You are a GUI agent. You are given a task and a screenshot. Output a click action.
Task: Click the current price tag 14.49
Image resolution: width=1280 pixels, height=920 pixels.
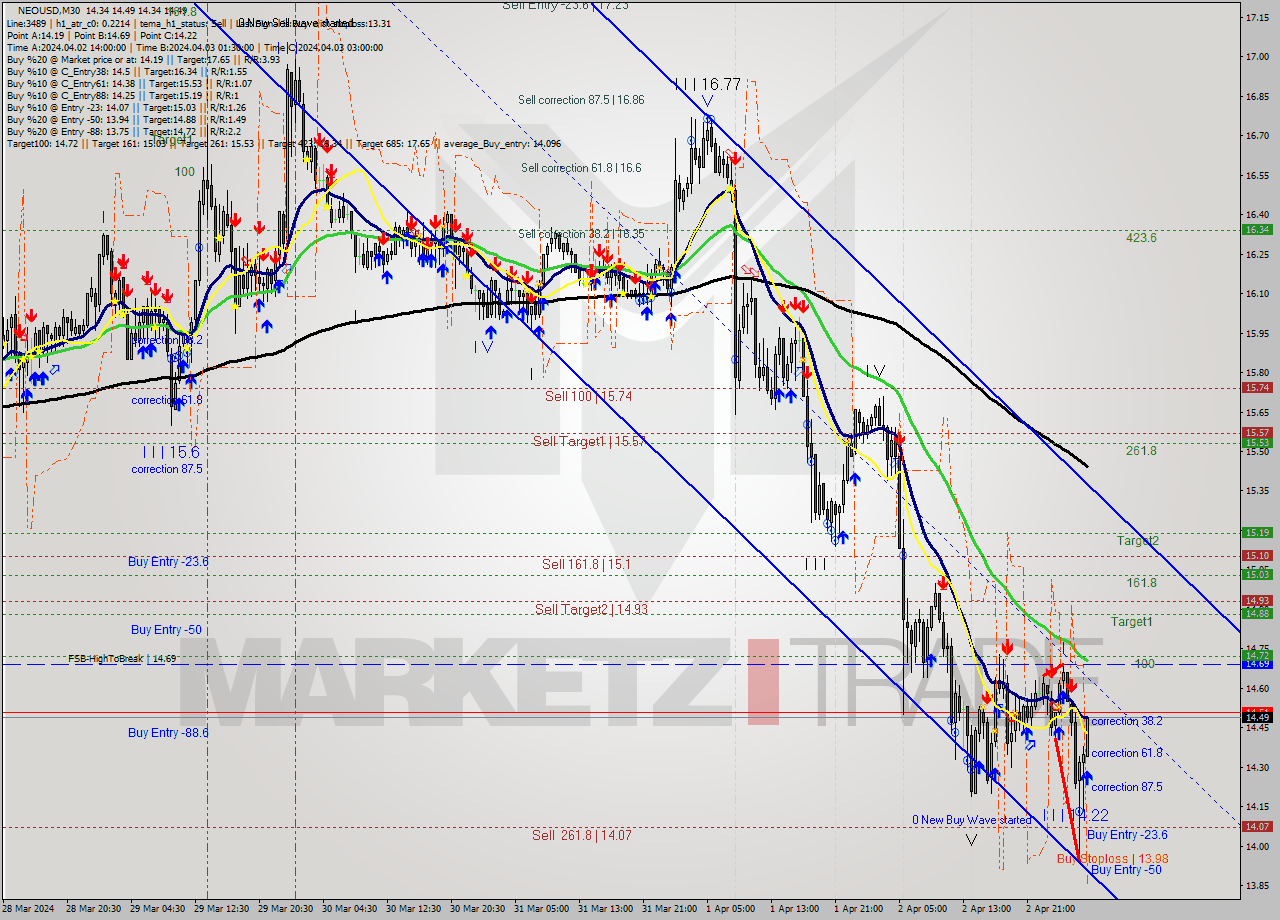click(x=1256, y=717)
